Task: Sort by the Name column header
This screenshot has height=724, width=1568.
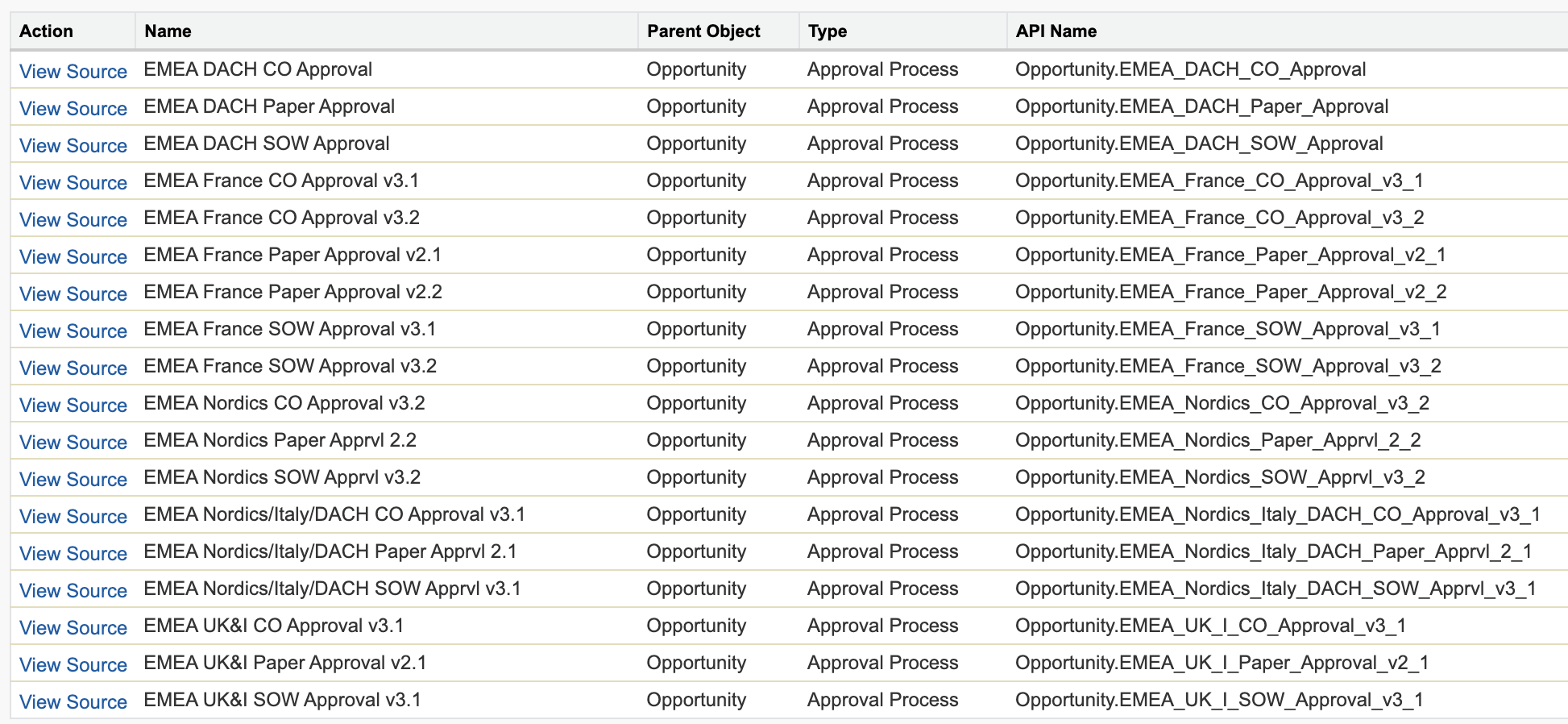Action: 168,31
